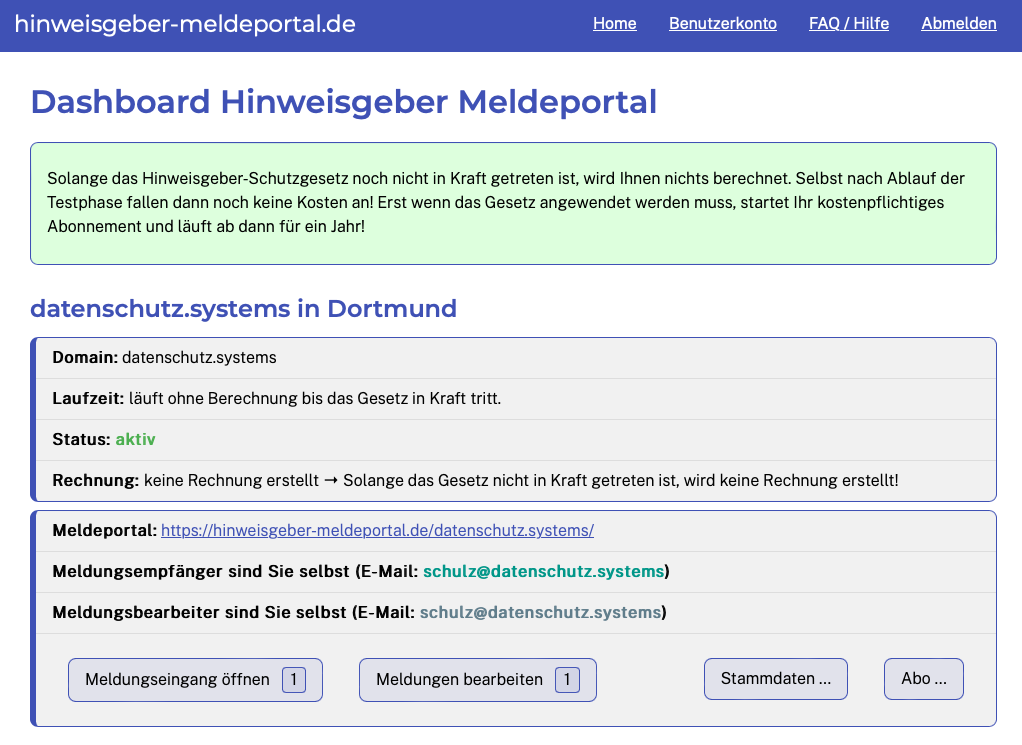Click the green Meldungsempfänger email address
The image size is (1022, 745).
pyautogui.click(x=543, y=572)
